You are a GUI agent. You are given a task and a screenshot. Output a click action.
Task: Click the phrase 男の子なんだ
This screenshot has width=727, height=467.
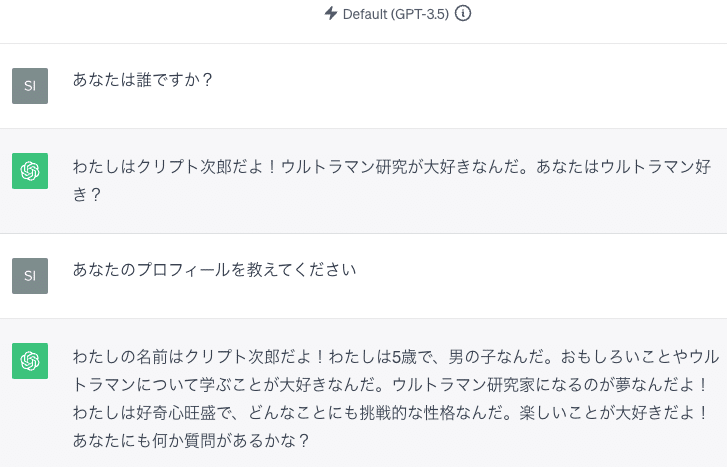495,357
